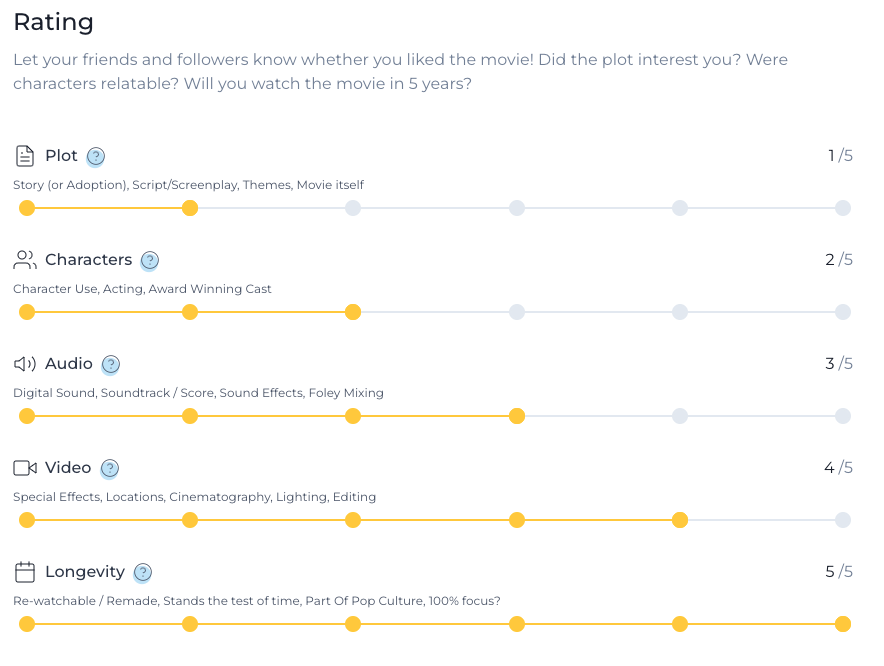Click the Audio speaker icon
884x666 pixels.
point(25,364)
